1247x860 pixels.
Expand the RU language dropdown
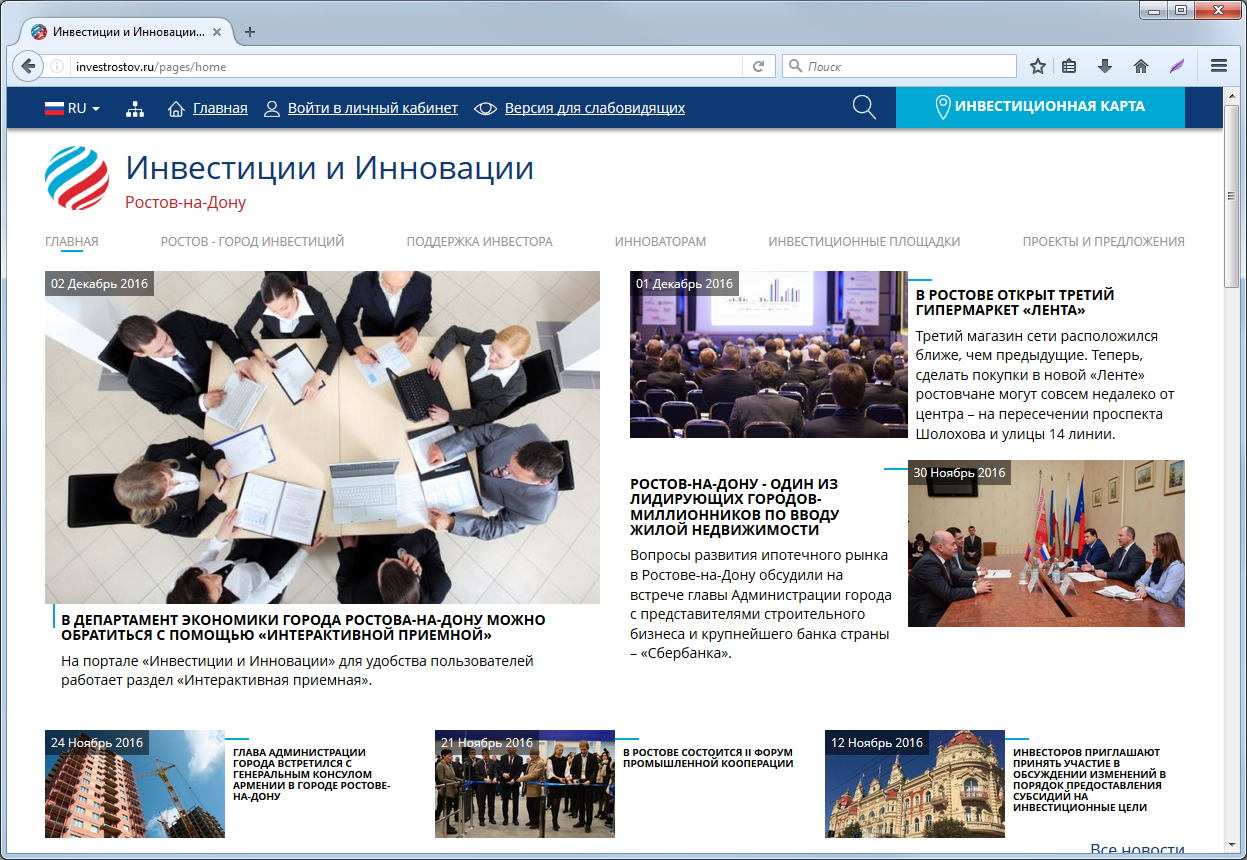(72, 108)
